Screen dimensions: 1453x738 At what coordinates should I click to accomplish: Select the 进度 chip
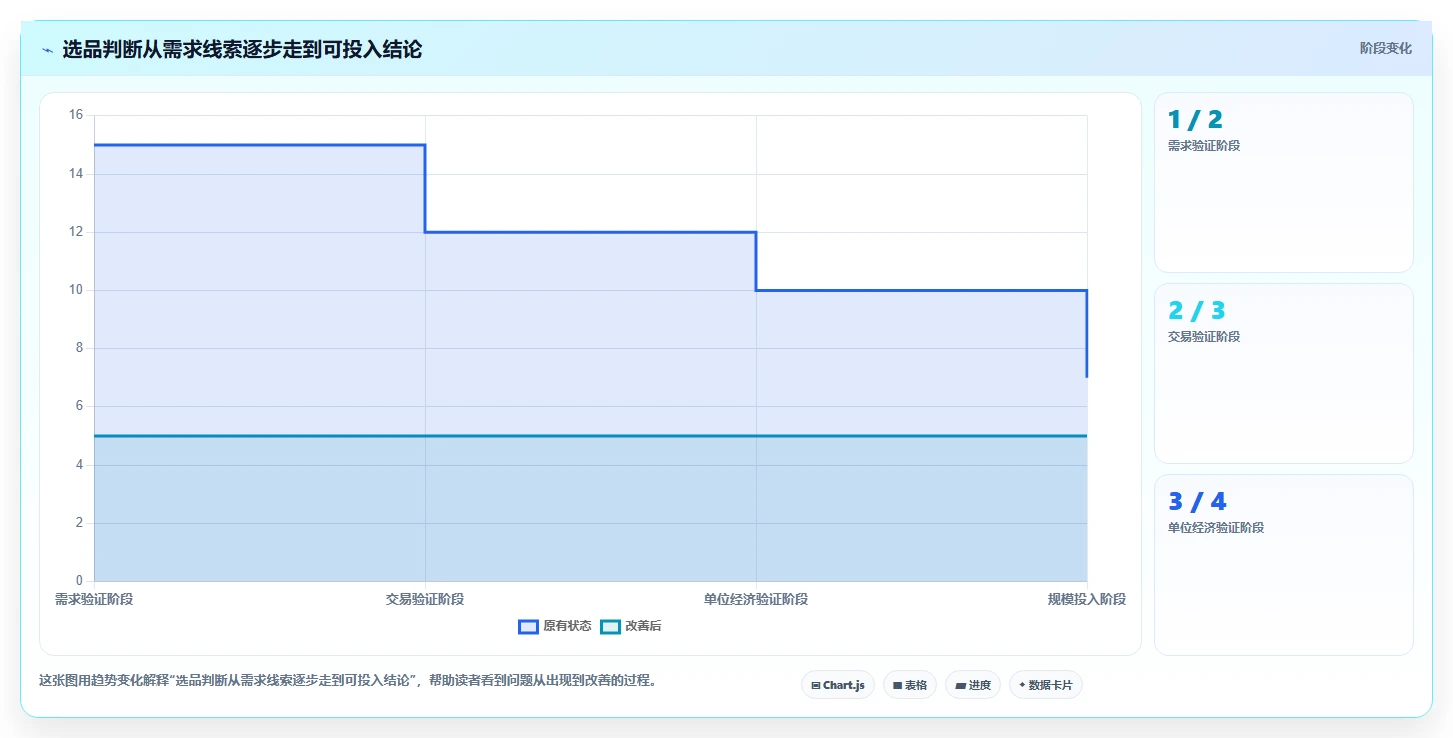973,685
